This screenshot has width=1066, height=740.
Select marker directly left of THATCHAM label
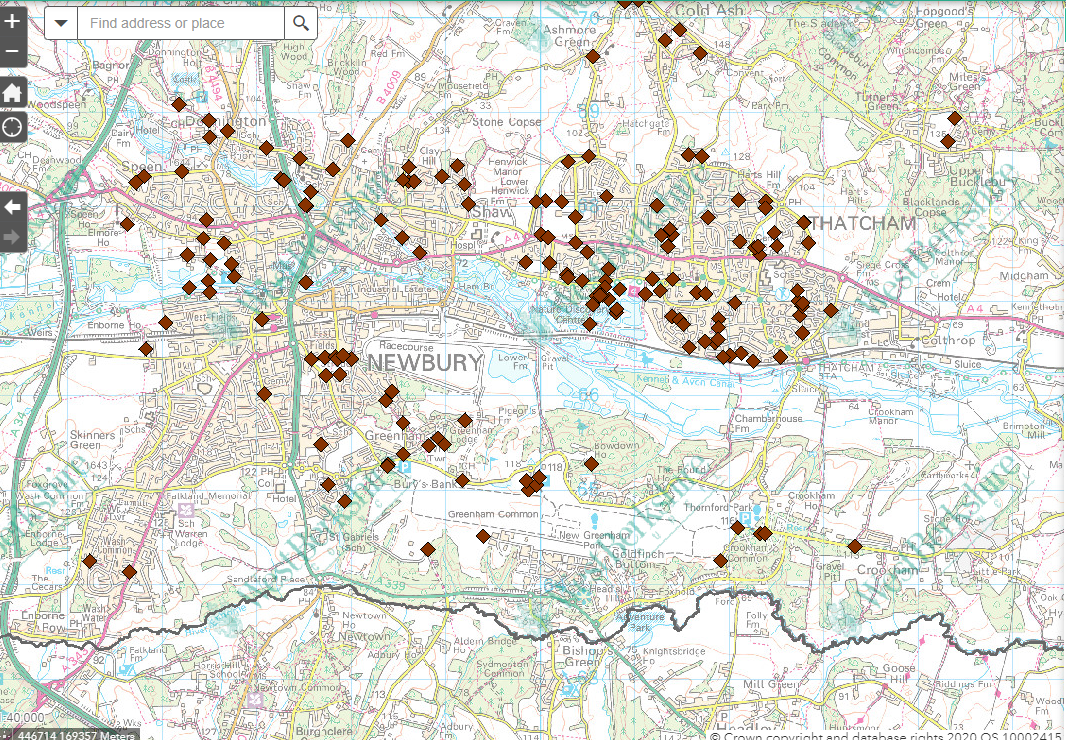click(804, 222)
